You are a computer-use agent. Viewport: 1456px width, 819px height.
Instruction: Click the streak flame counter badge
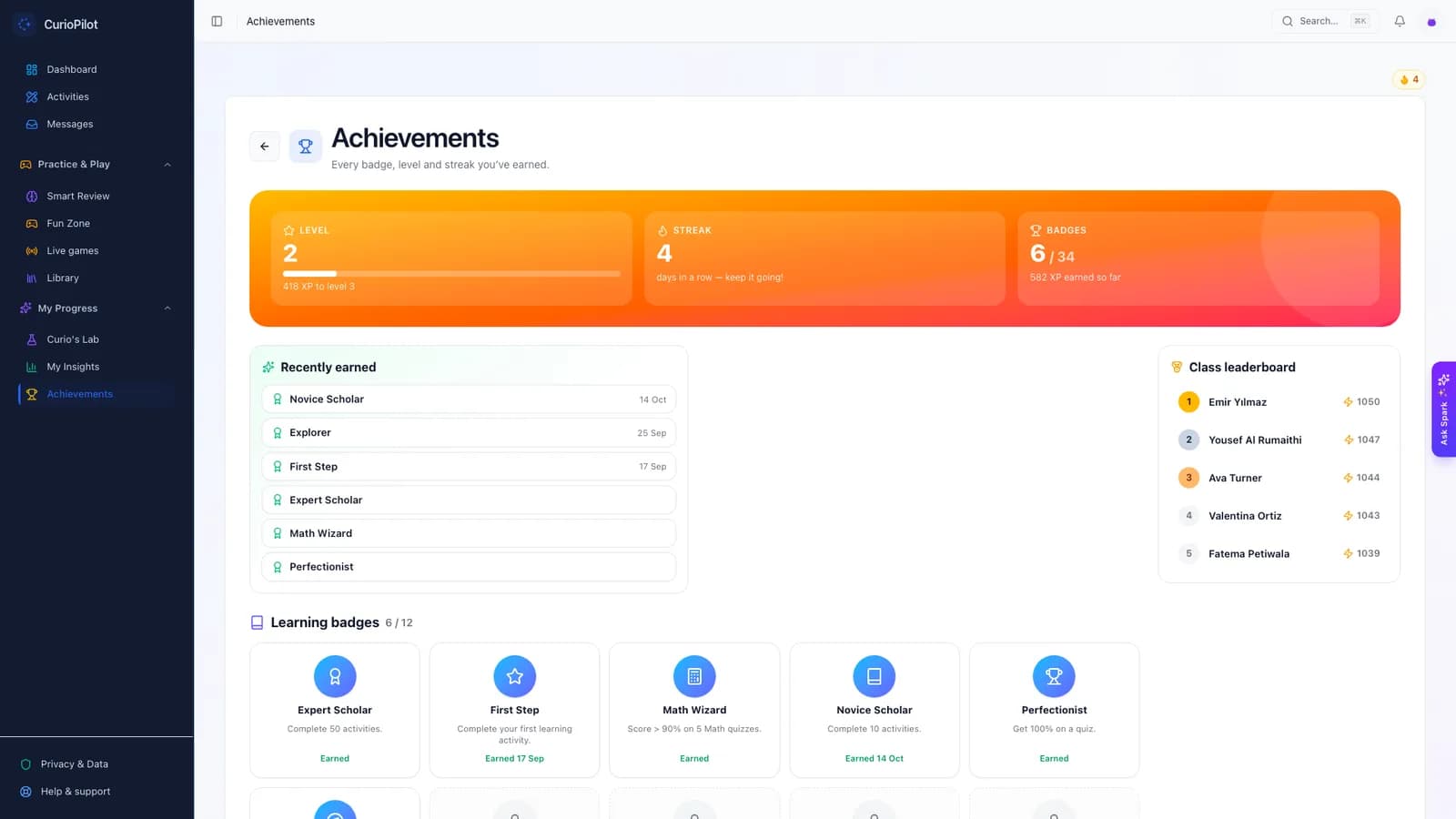[x=1408, y=80]
